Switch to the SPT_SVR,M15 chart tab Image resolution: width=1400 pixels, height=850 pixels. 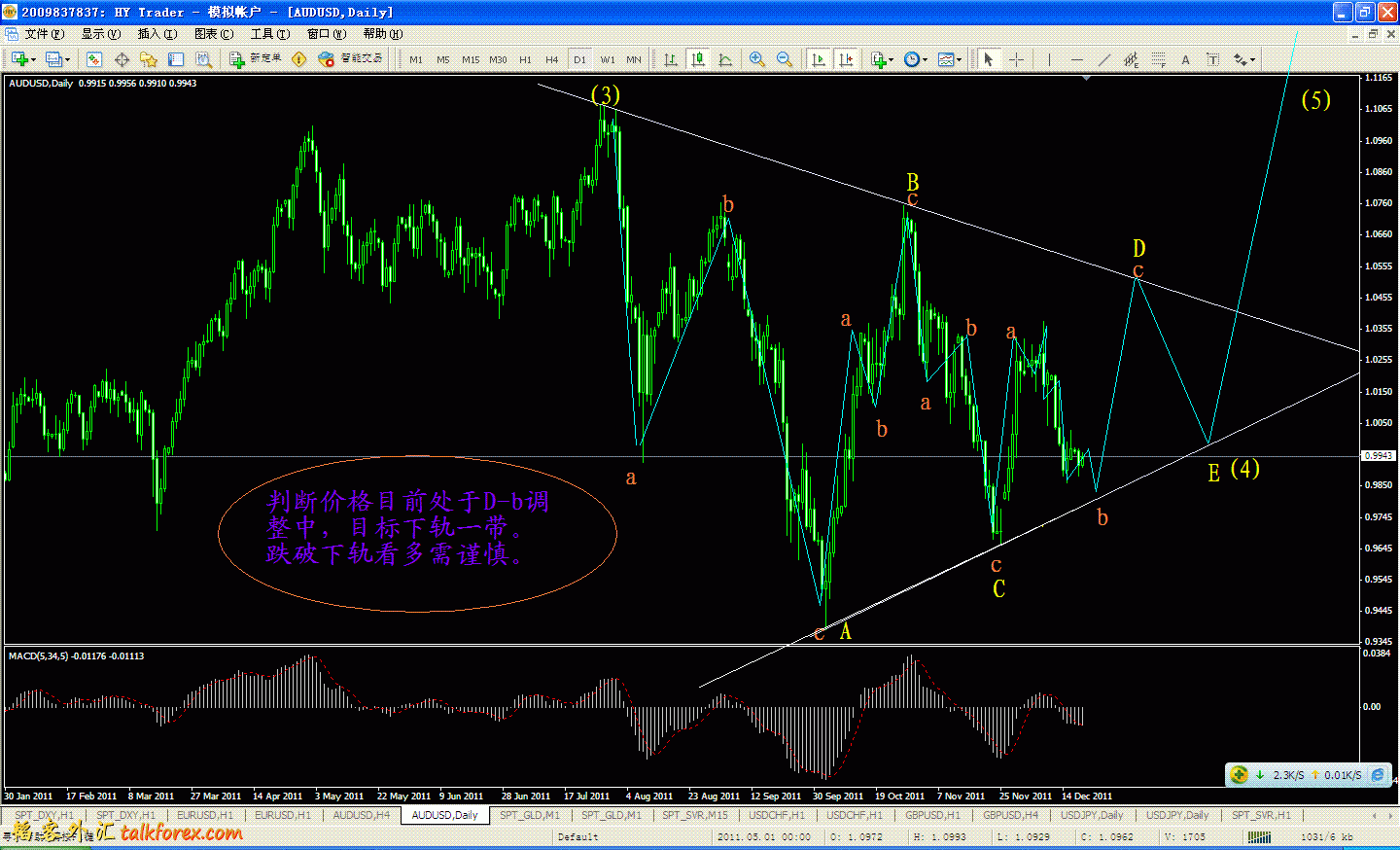[695, 815]
